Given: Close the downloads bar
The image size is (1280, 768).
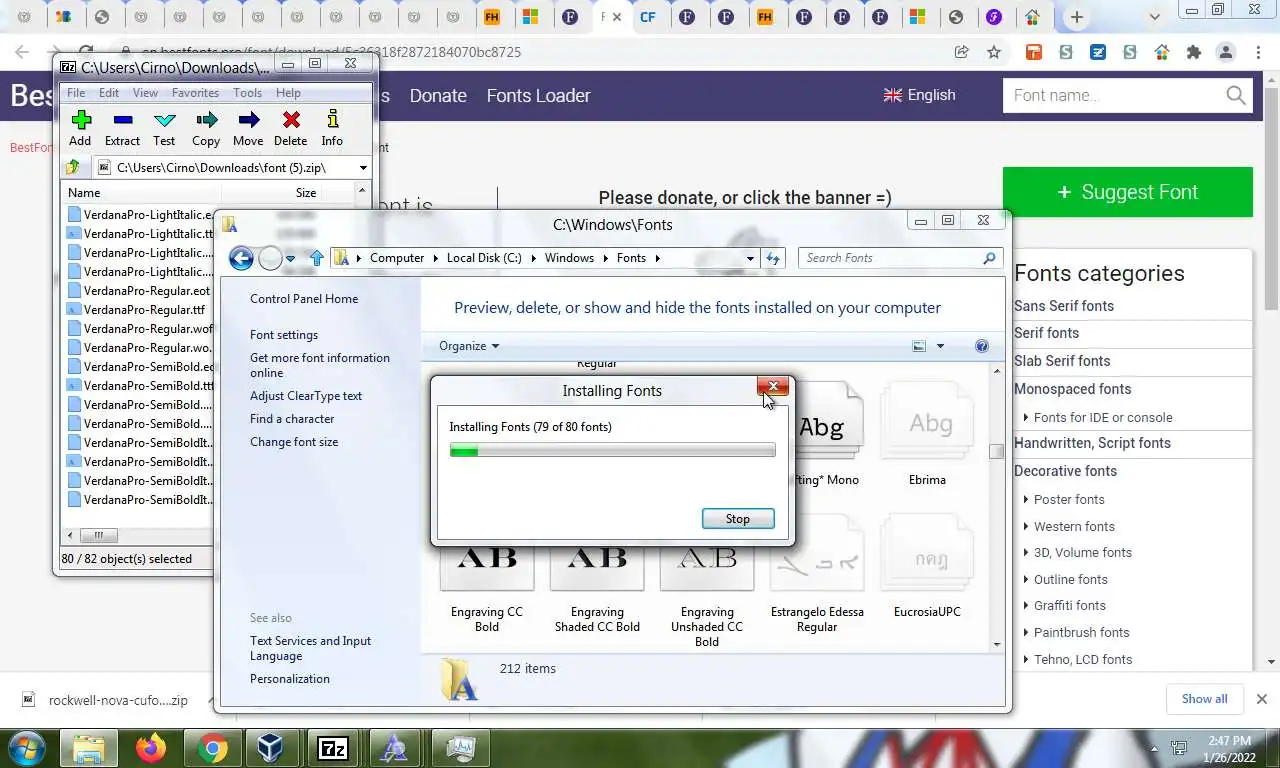Looking at the screenshot, I should click(1261, 699).
